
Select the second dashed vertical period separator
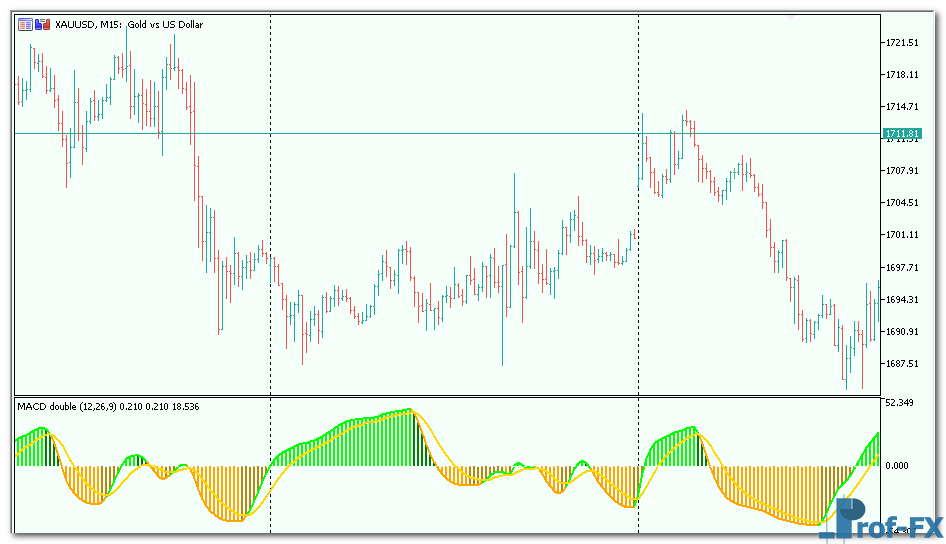tap(638, 250)
